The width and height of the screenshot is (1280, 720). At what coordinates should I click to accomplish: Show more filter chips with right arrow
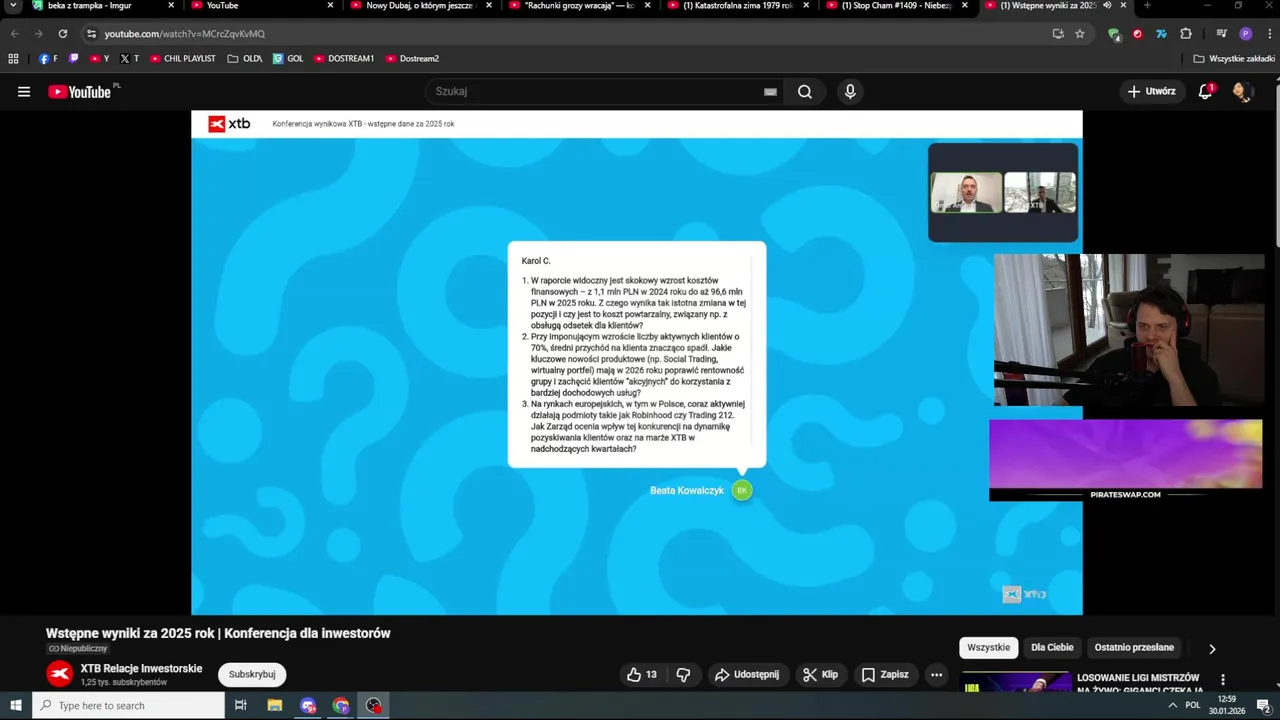click(1212, 649)
